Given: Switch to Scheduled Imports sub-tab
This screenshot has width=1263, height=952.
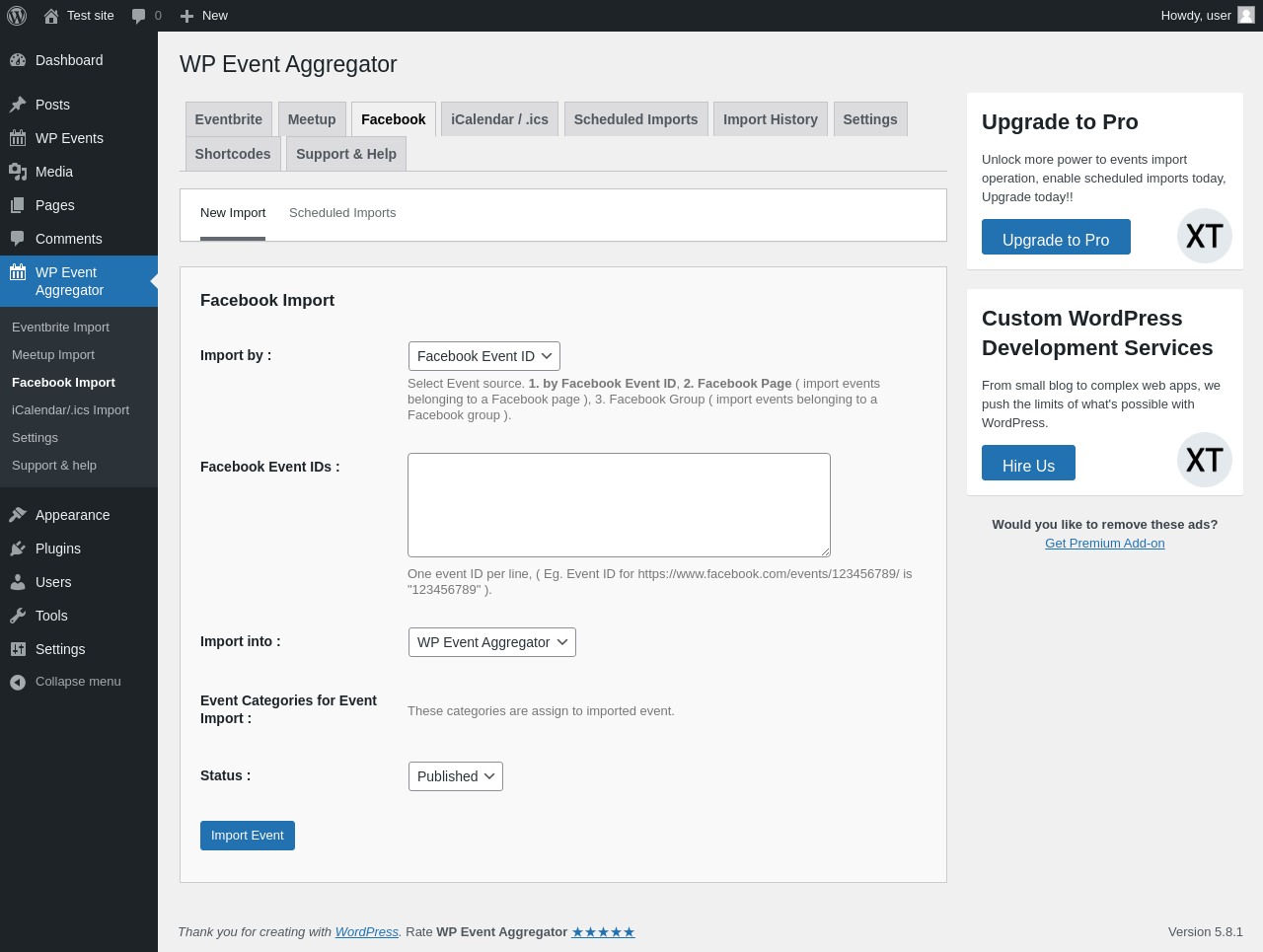Looking at the screenshot, I should (342, 213).
